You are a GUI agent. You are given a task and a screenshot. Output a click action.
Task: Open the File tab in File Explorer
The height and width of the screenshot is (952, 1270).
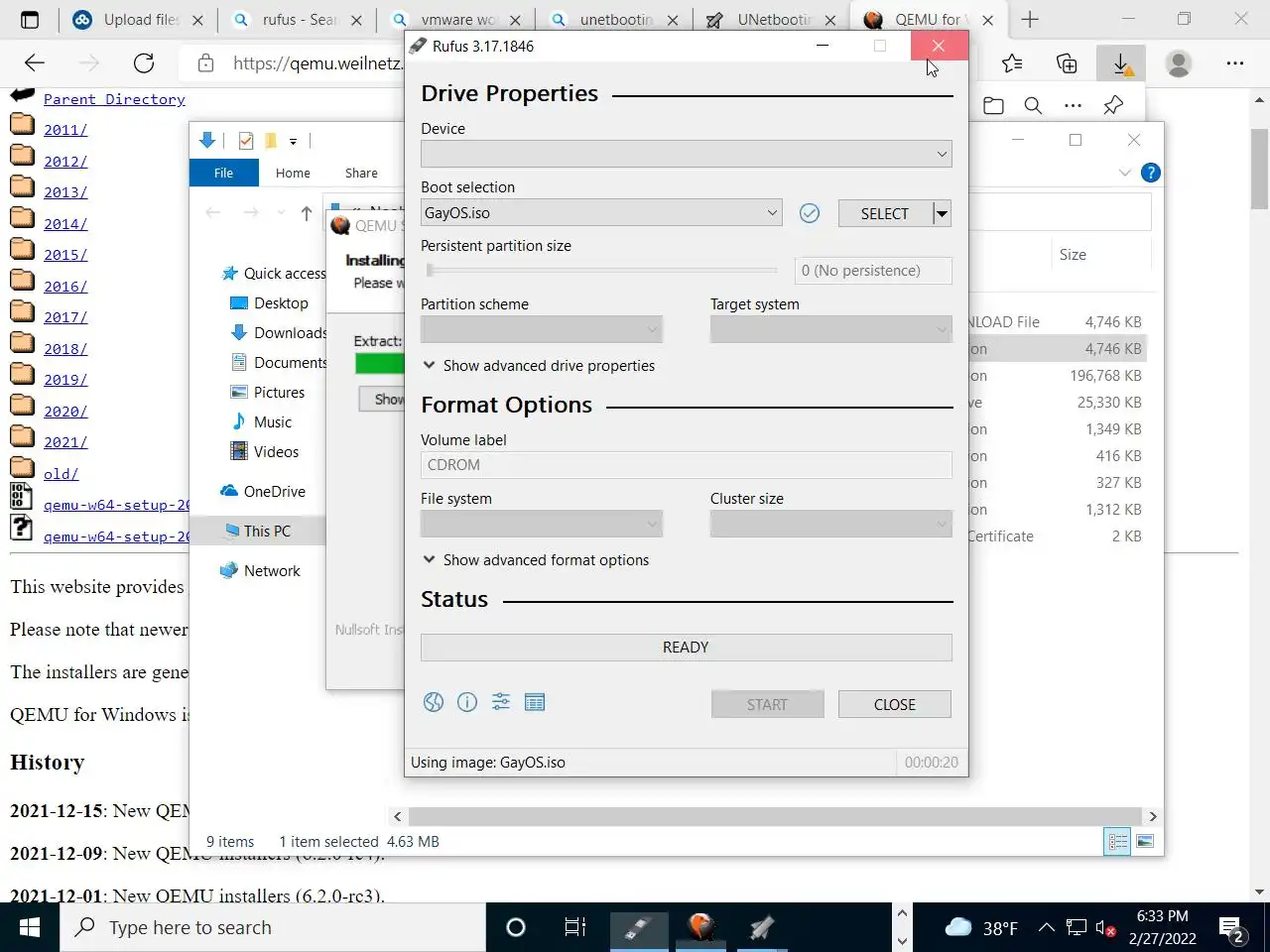pos(224,173)
